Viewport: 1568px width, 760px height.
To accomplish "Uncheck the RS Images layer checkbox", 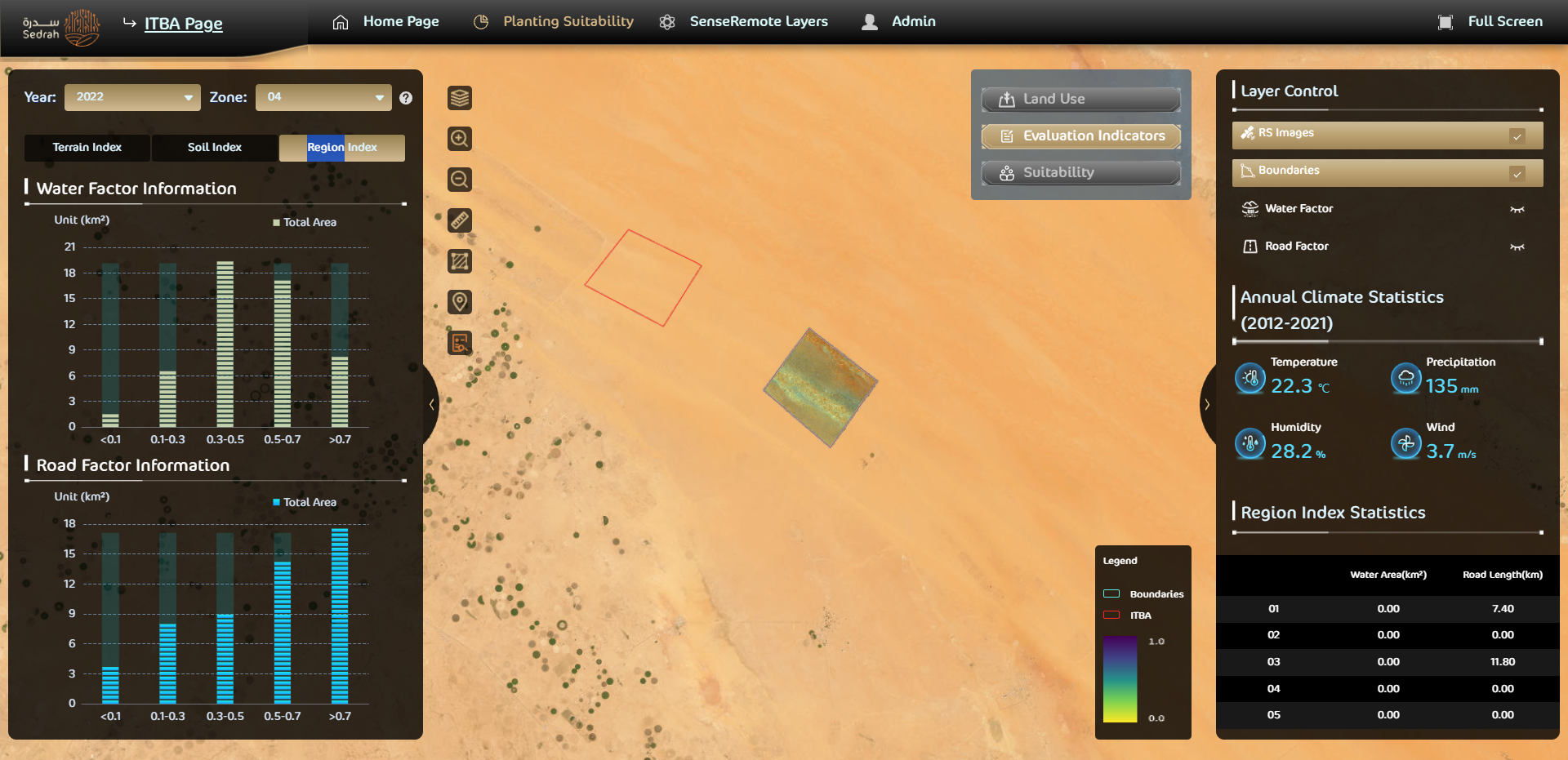I will pyautogui.click(x=1517, y=136).
